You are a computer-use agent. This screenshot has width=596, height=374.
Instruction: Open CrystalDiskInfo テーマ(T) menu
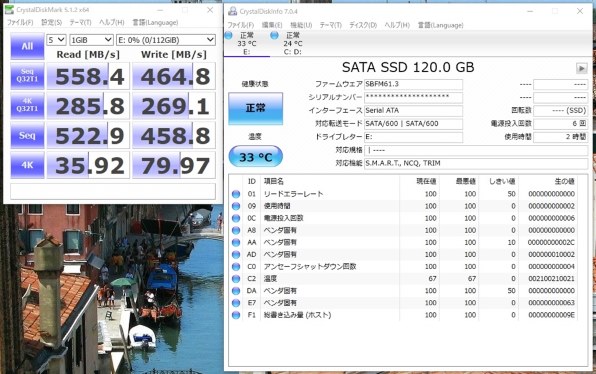tap(330, 25)
